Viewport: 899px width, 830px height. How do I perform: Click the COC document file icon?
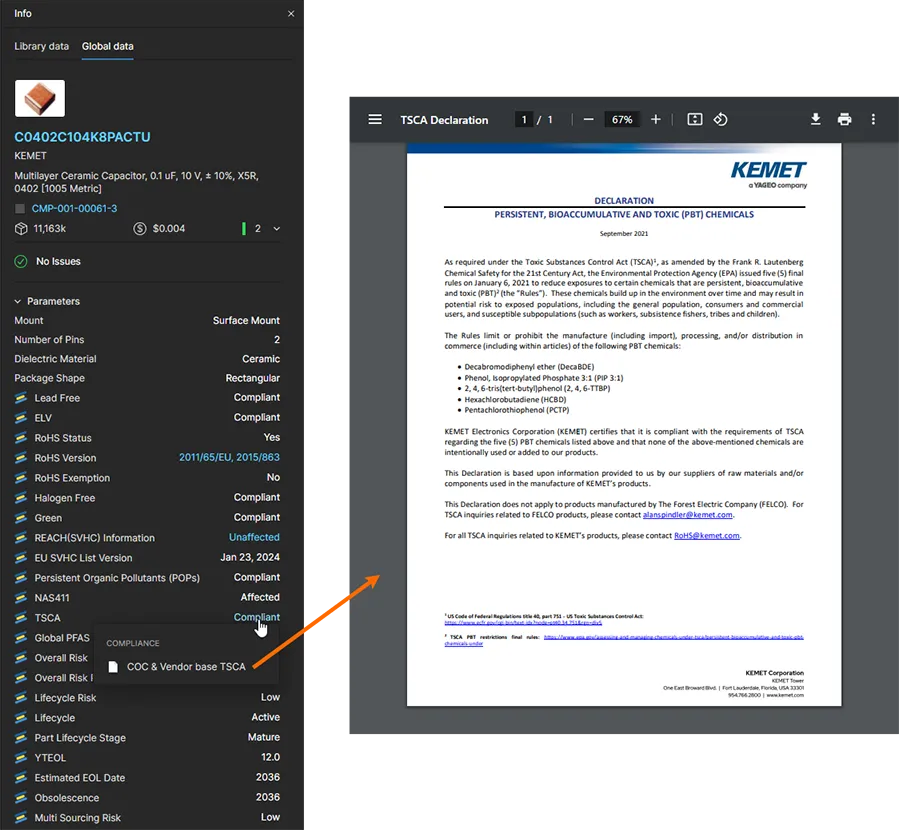pyautogui.click(x=114, y=667)
